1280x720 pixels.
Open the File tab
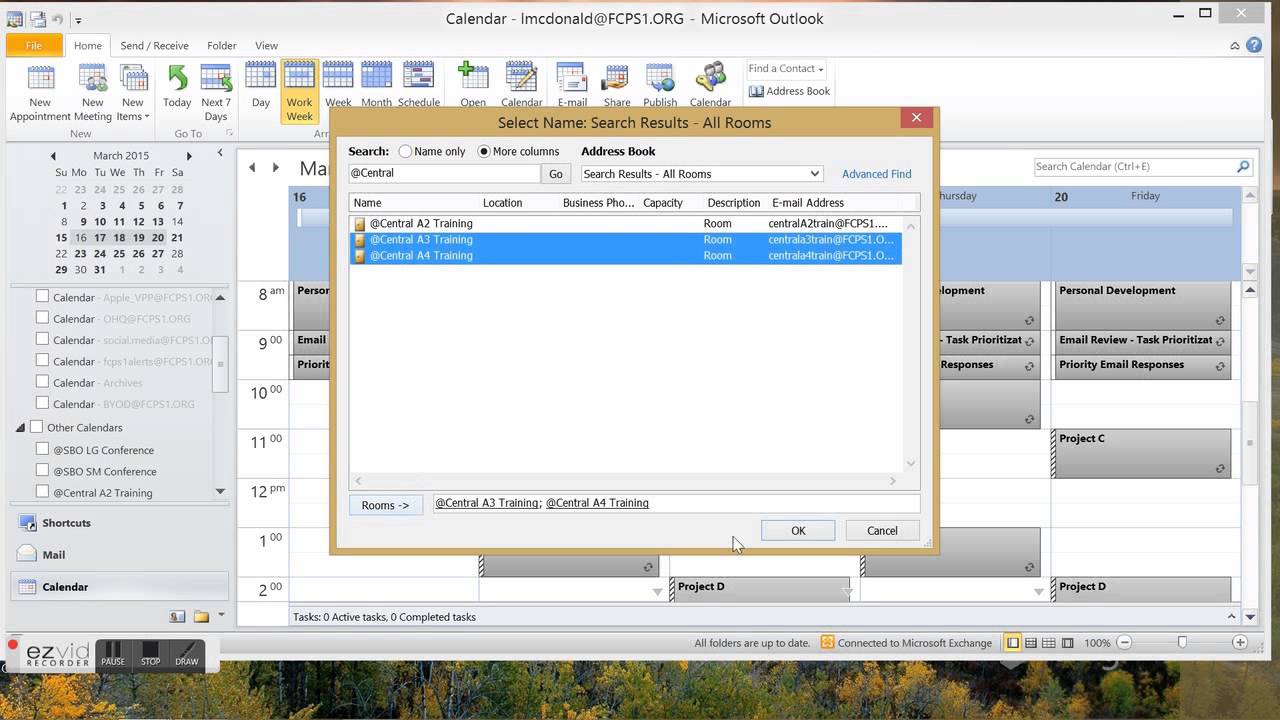(x=34, y=45)
